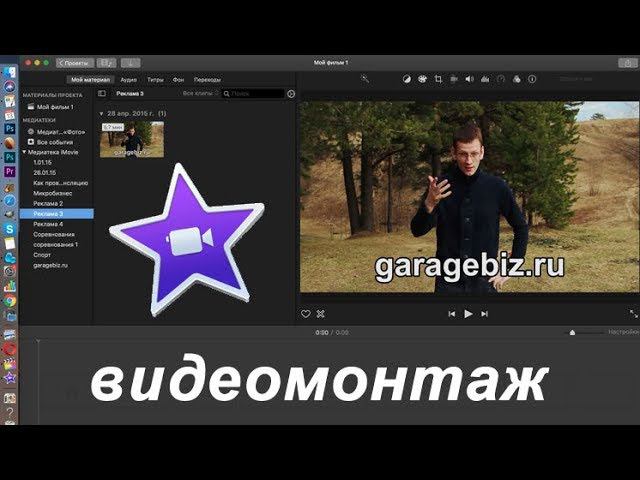The height and width of the screenshot is (480, 640).
Task: Launch Siri from the Dock
Action: pos(9,87)
